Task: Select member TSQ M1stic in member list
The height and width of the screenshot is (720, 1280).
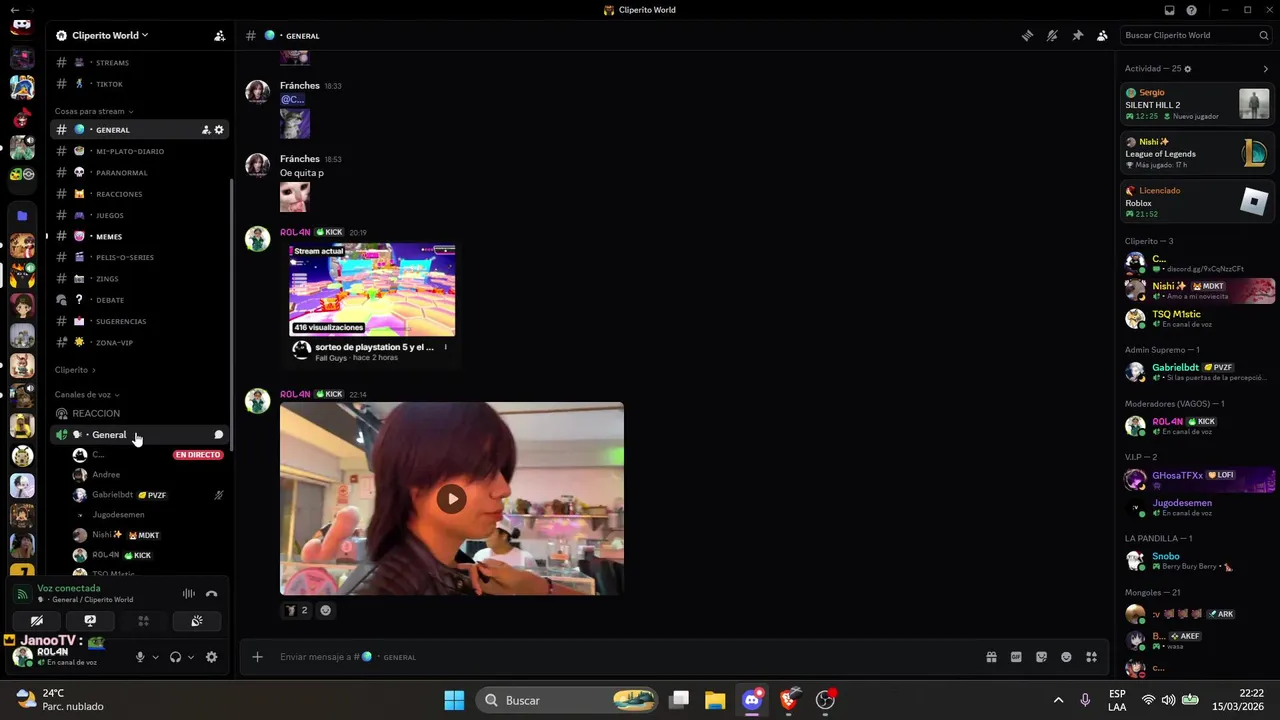Action: 1197,318
